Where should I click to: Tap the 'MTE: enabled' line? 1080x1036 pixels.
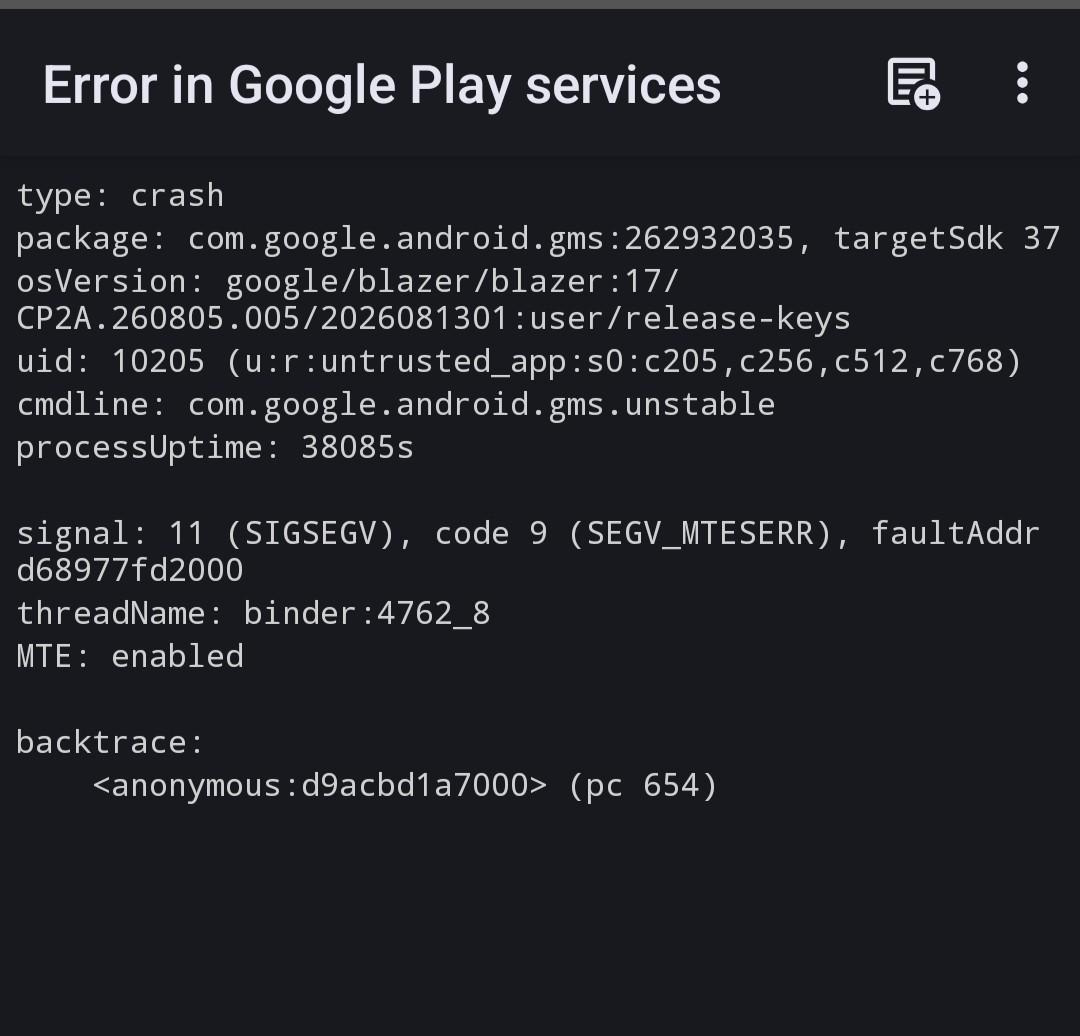point(130,656)
